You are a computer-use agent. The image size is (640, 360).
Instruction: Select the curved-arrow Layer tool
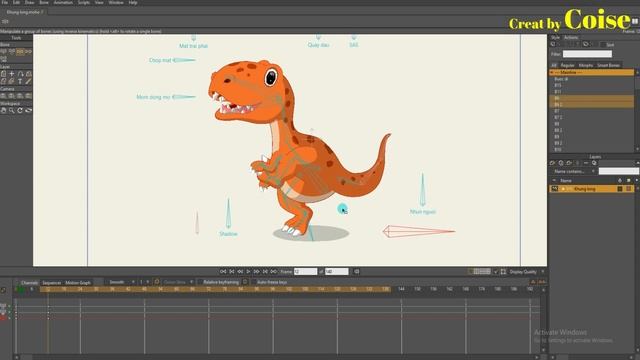20,74
